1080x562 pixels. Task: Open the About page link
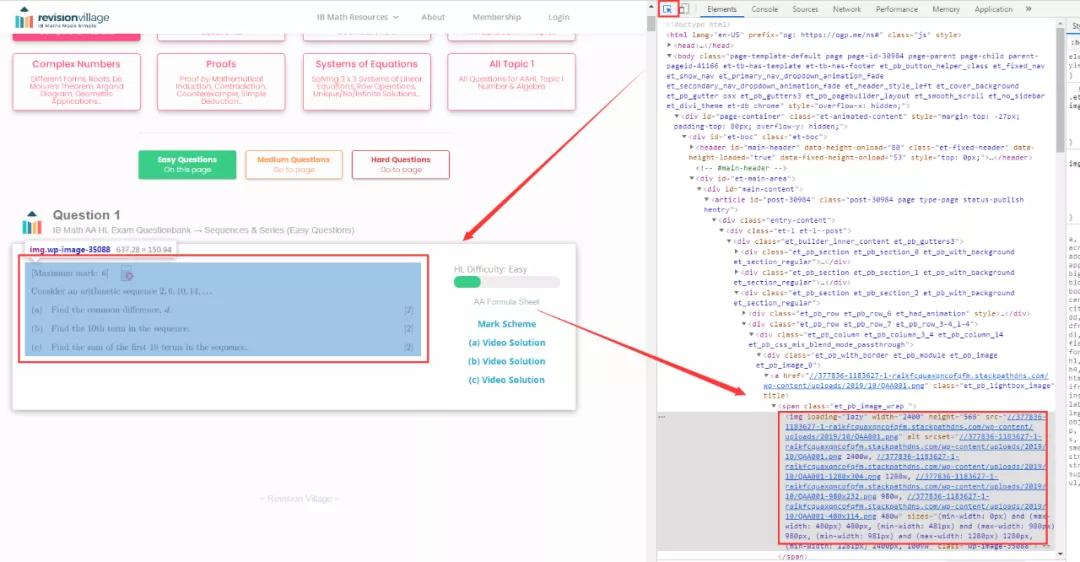point(433,17)
